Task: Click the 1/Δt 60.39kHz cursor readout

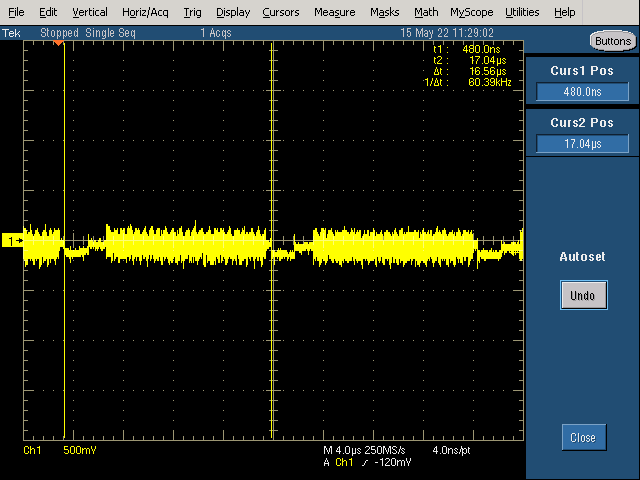Action: click(468, 82)
